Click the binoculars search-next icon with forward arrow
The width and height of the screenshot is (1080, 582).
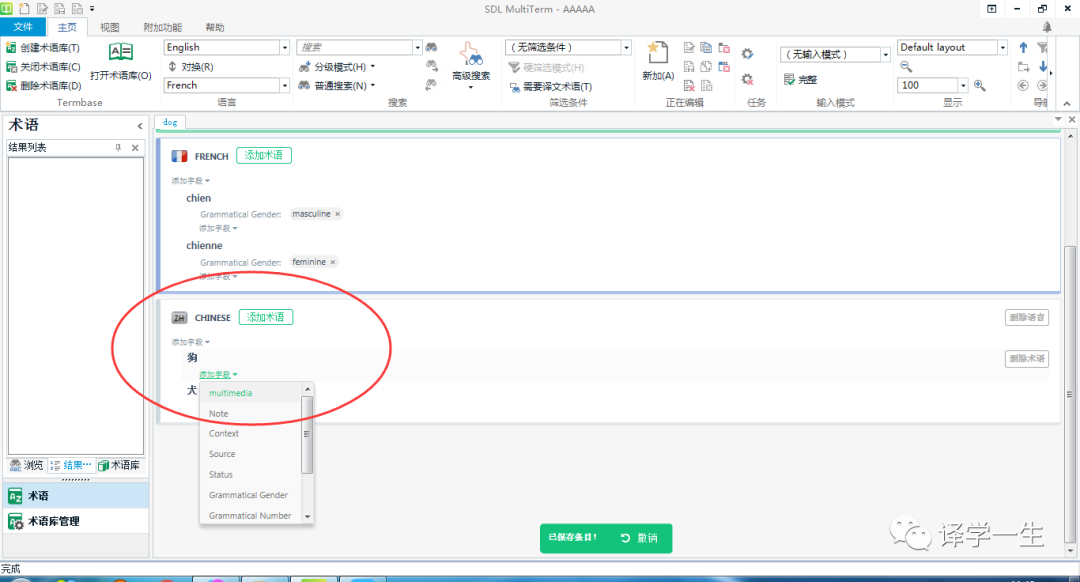[431, 66]
